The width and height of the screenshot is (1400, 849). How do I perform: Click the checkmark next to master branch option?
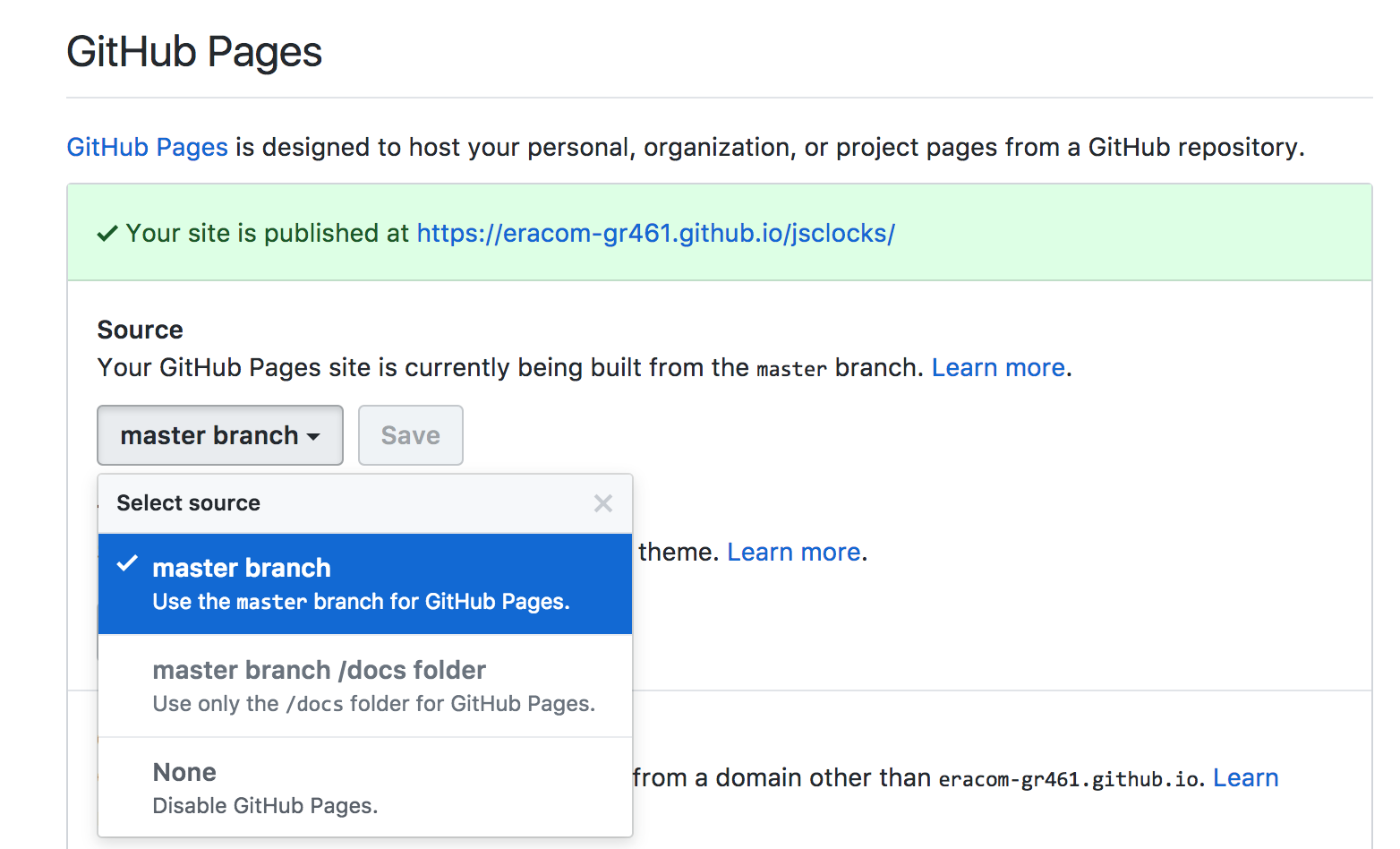click(128, 564)
